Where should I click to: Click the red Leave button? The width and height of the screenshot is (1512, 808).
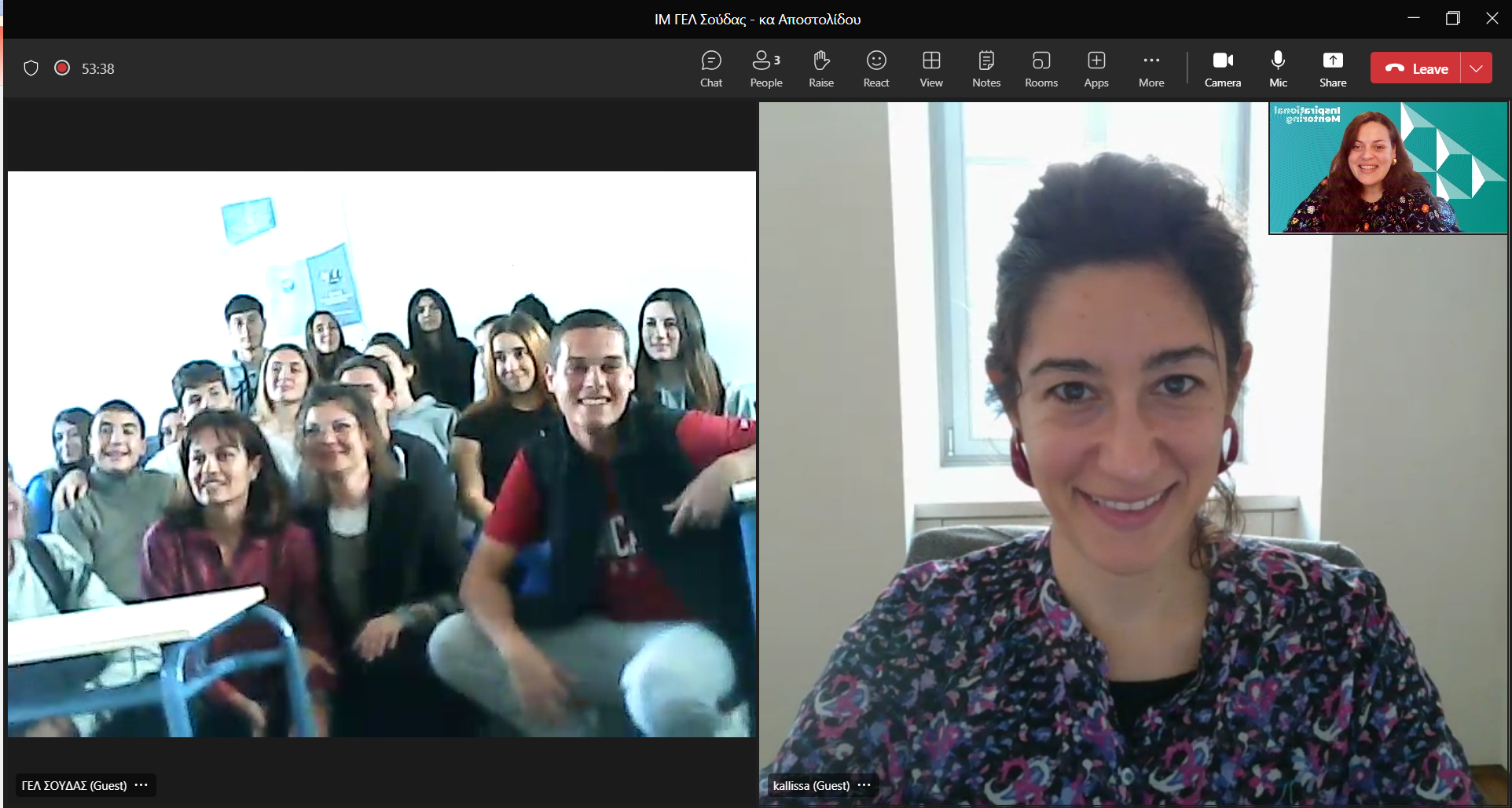pyautogui.click(x=1416, y=68)
